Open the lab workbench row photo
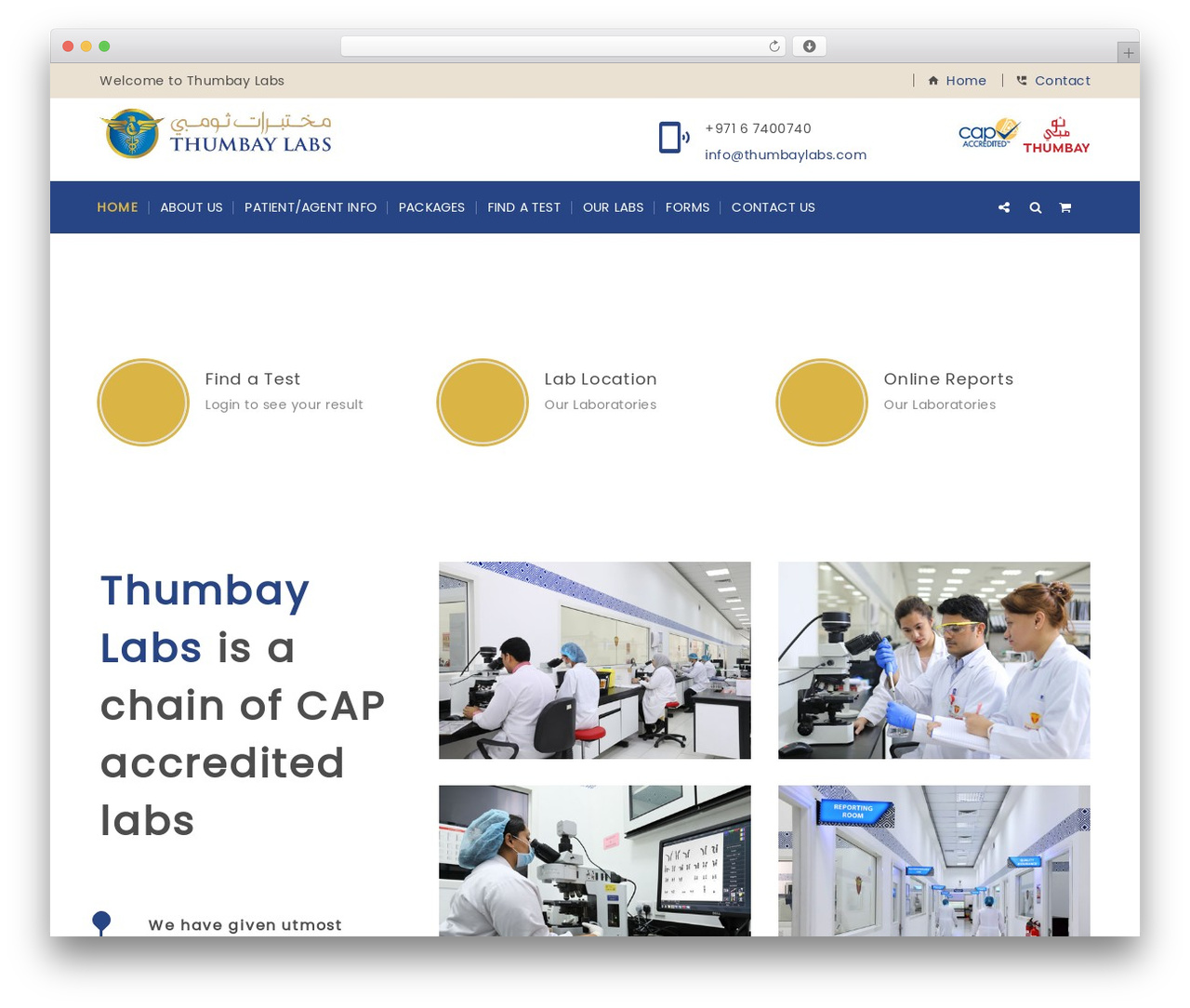The width and height of the screenshot is (1190, 1008). pos(595,660)
